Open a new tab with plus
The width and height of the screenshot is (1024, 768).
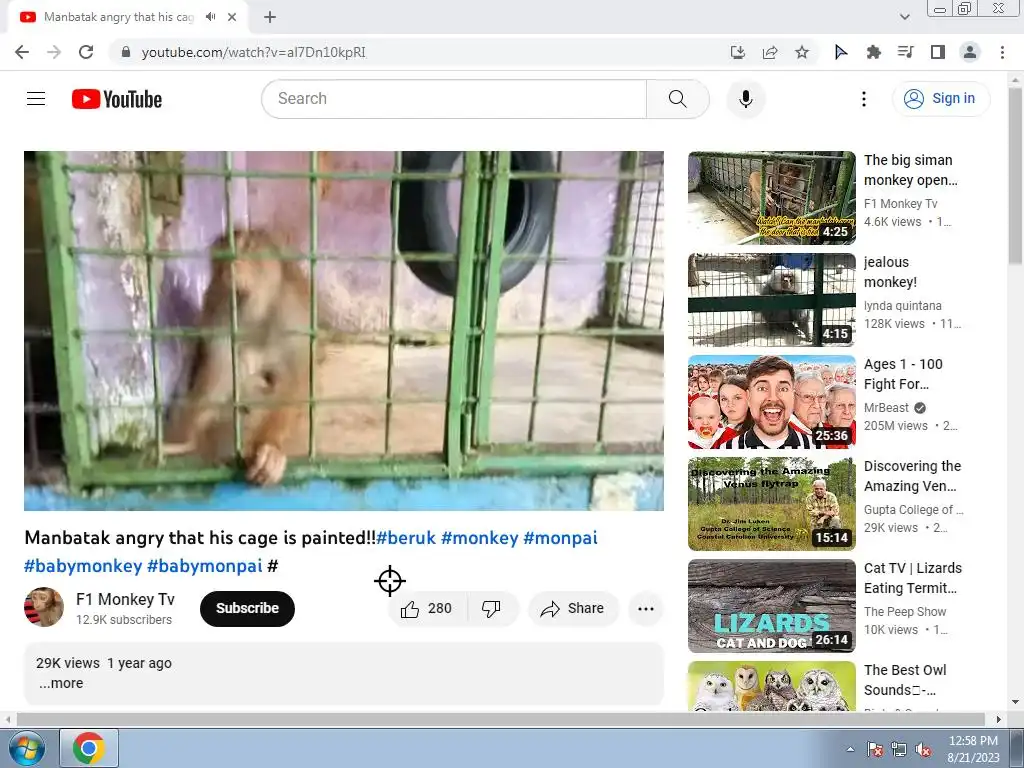pos(270,17)
